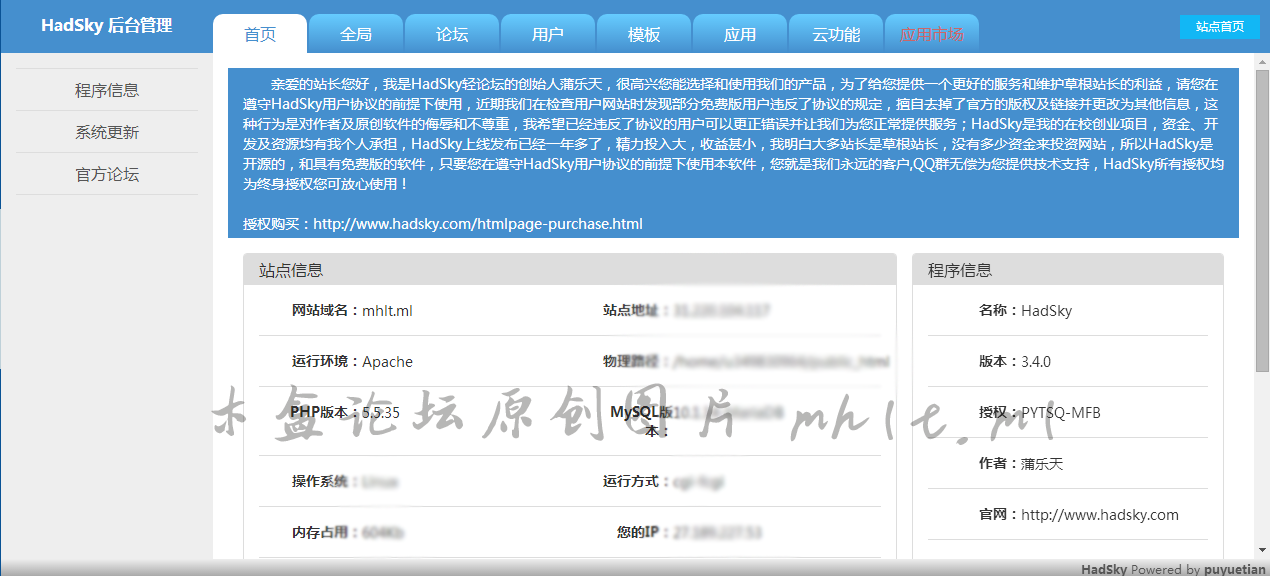The height and width of the screenshot is (576, 1270).
Task: Select 程序信息 in the sidebar
Action: coord(107,90)
